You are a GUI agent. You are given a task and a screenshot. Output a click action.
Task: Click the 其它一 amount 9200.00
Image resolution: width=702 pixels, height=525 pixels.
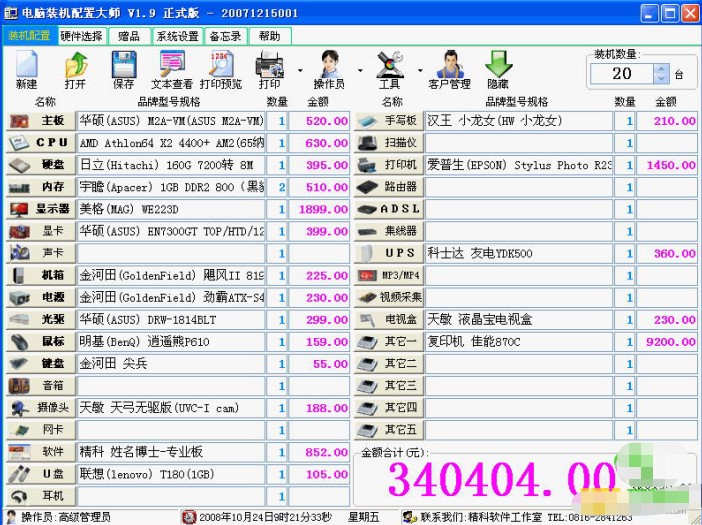pos(667,341)
